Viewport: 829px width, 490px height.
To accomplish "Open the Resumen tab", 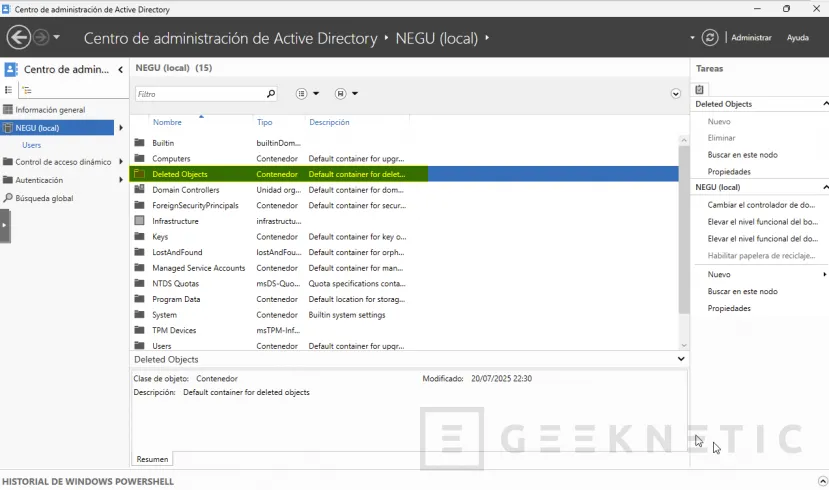I will (x=152, y=459).
